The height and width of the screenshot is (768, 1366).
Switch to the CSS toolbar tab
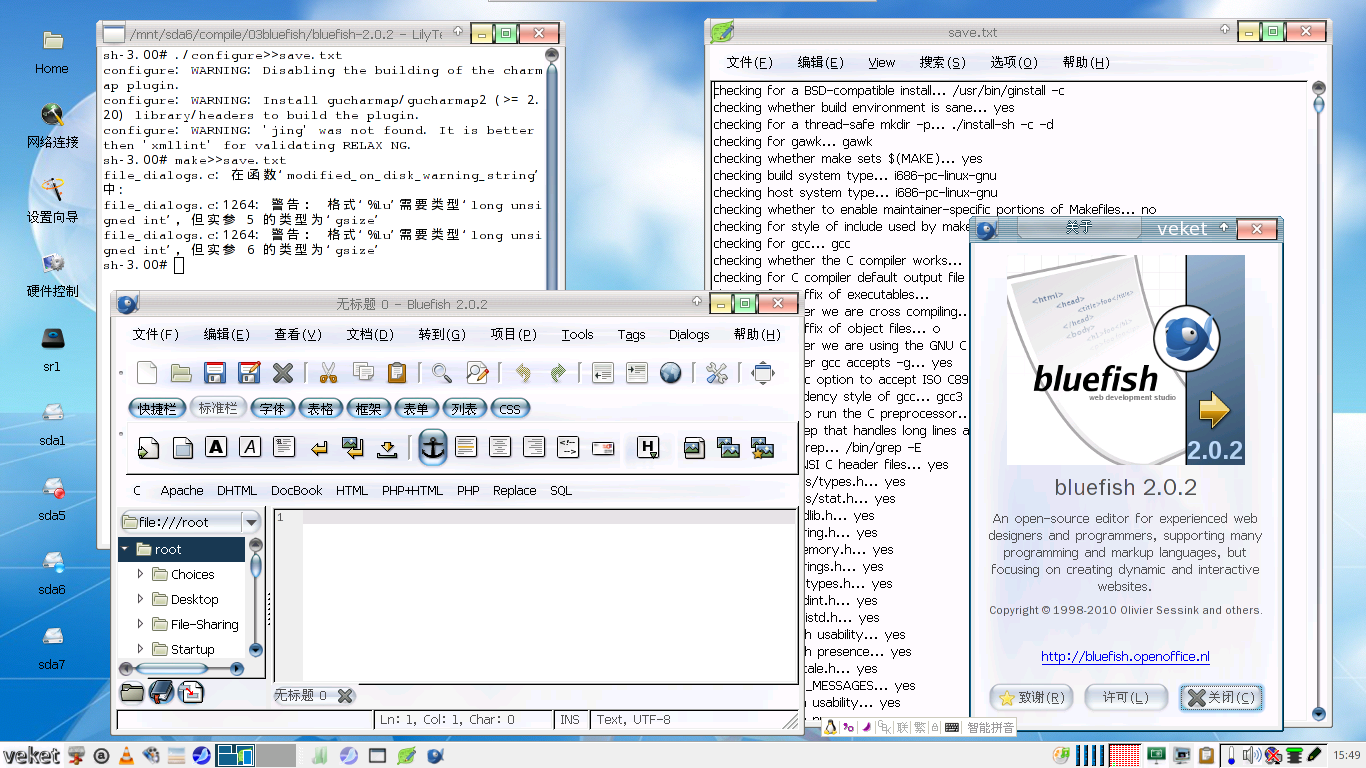(509, 408)
